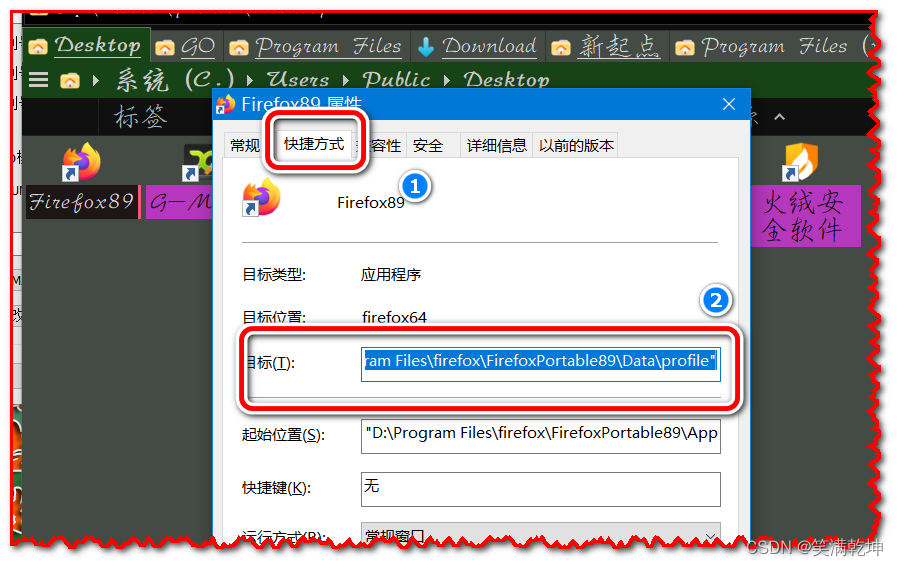898x566 pixels.
Task: Click folder icon on GO bookmark tab
Action: (x=165, y=48)
